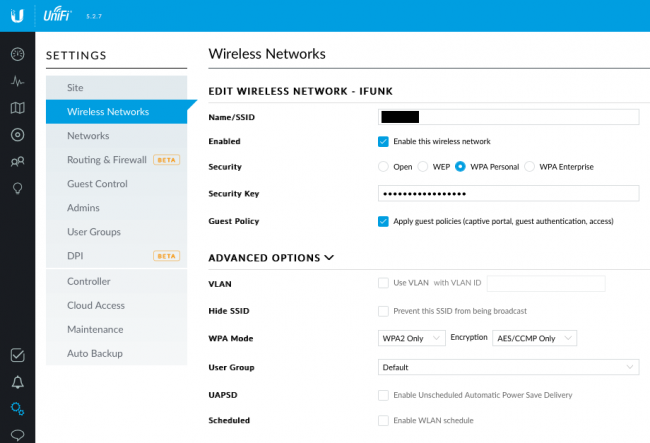Viewport: 650px width, 443px height.
Task: Open the Statistics pulse icon
Action: pos(17,81)
